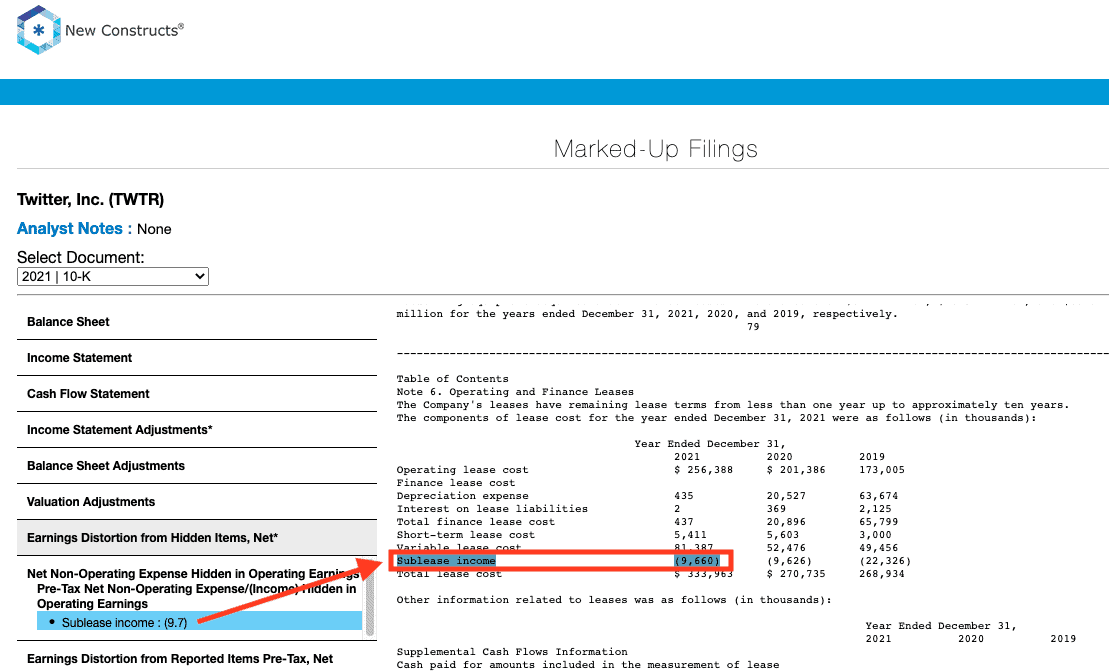Click Net Non-Operating Expense Hidden in Operating Earnings
The height and width of the screenshot is (671, 1109).
tap(192, 573)
